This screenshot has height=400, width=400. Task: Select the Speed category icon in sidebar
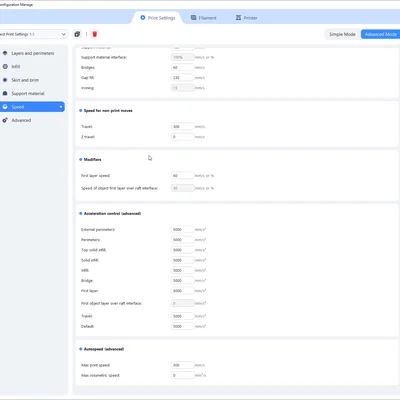point(5,107)
